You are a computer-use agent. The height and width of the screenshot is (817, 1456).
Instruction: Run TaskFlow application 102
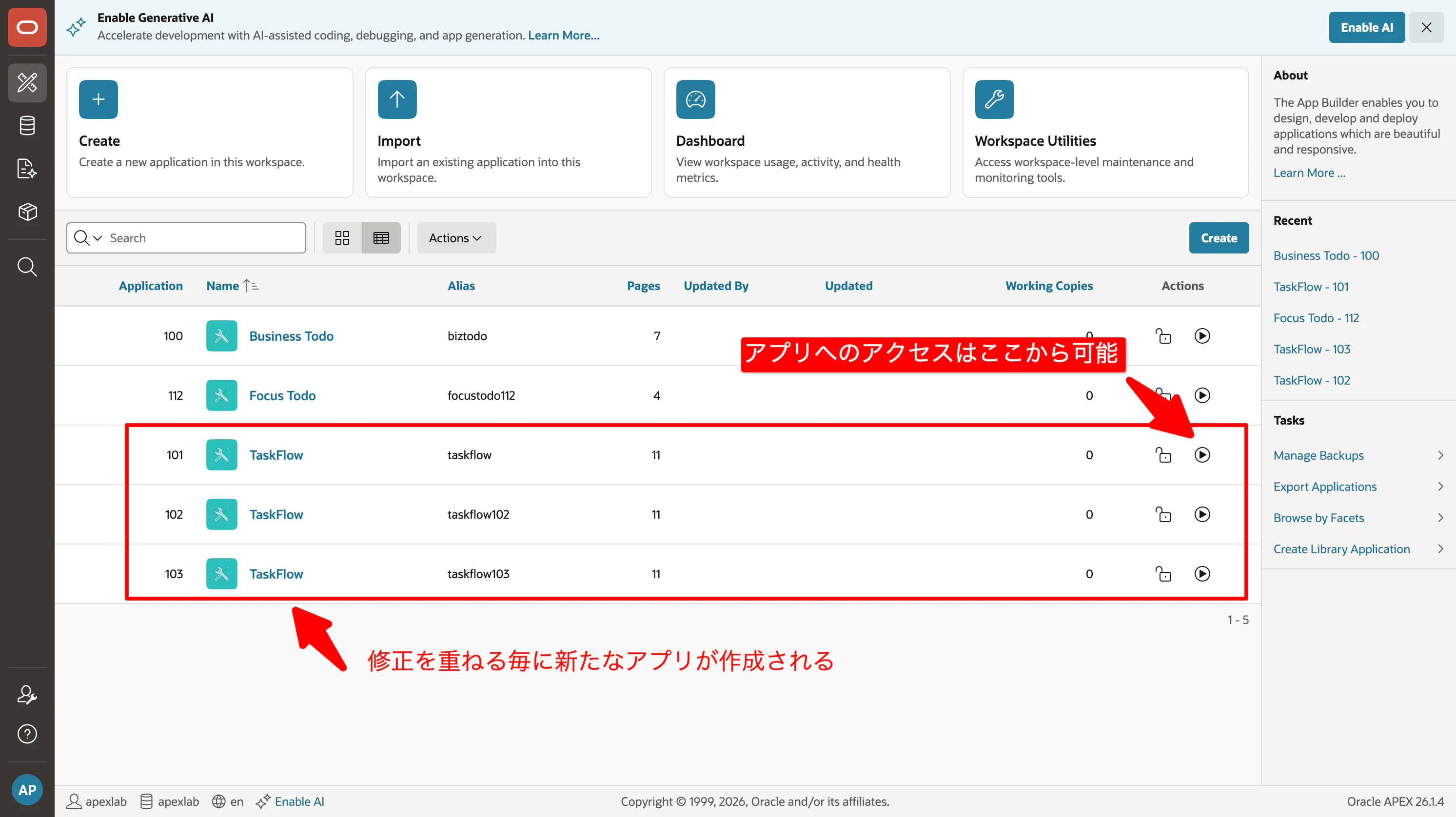pyautogui.click(x=1202, y=514)
